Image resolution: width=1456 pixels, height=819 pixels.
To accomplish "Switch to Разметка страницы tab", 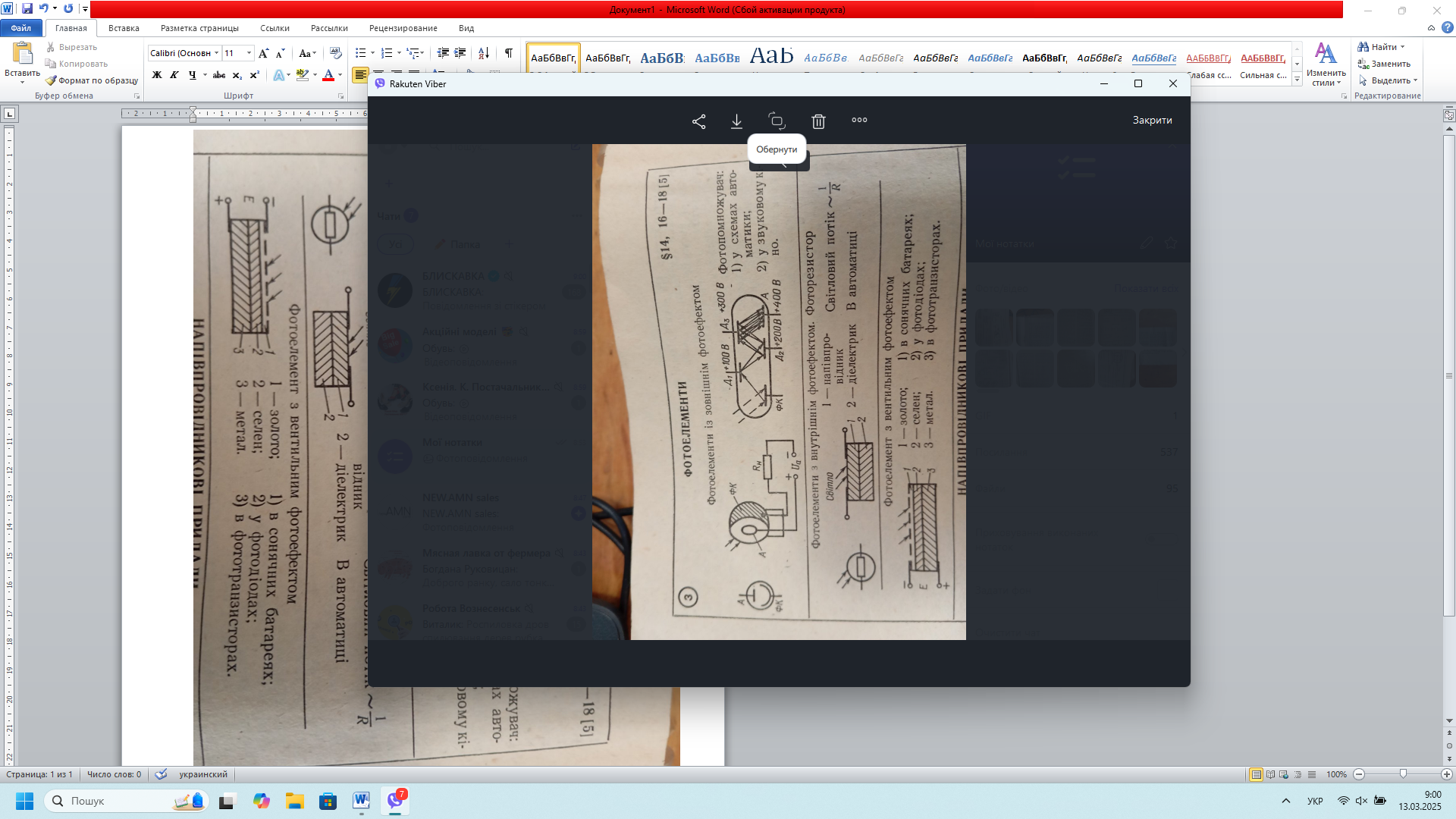I will click(199, 28).
